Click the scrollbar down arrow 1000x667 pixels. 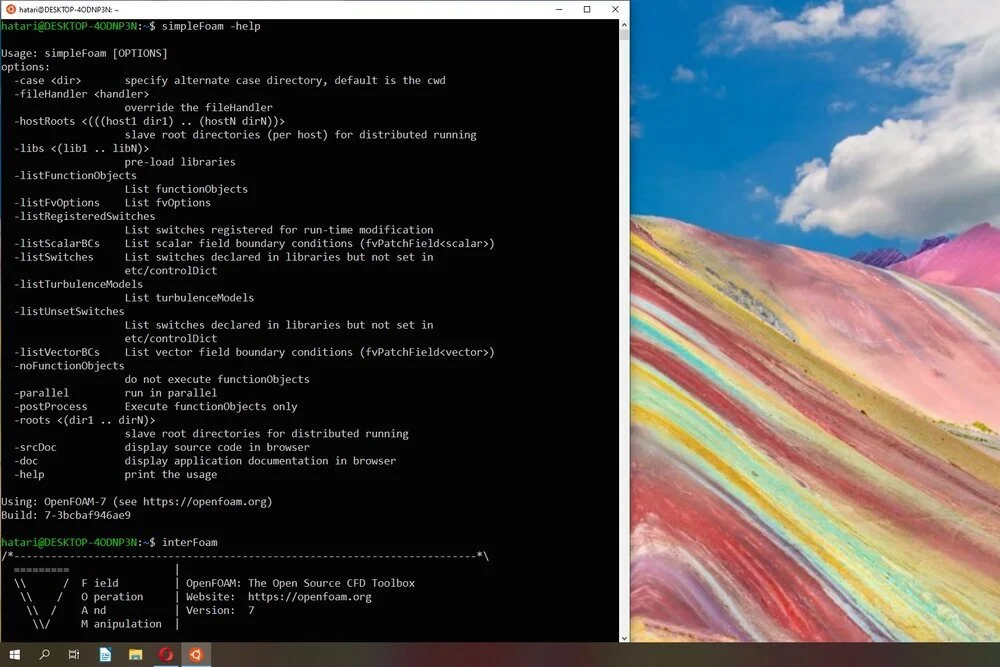[x=624, y=636]
